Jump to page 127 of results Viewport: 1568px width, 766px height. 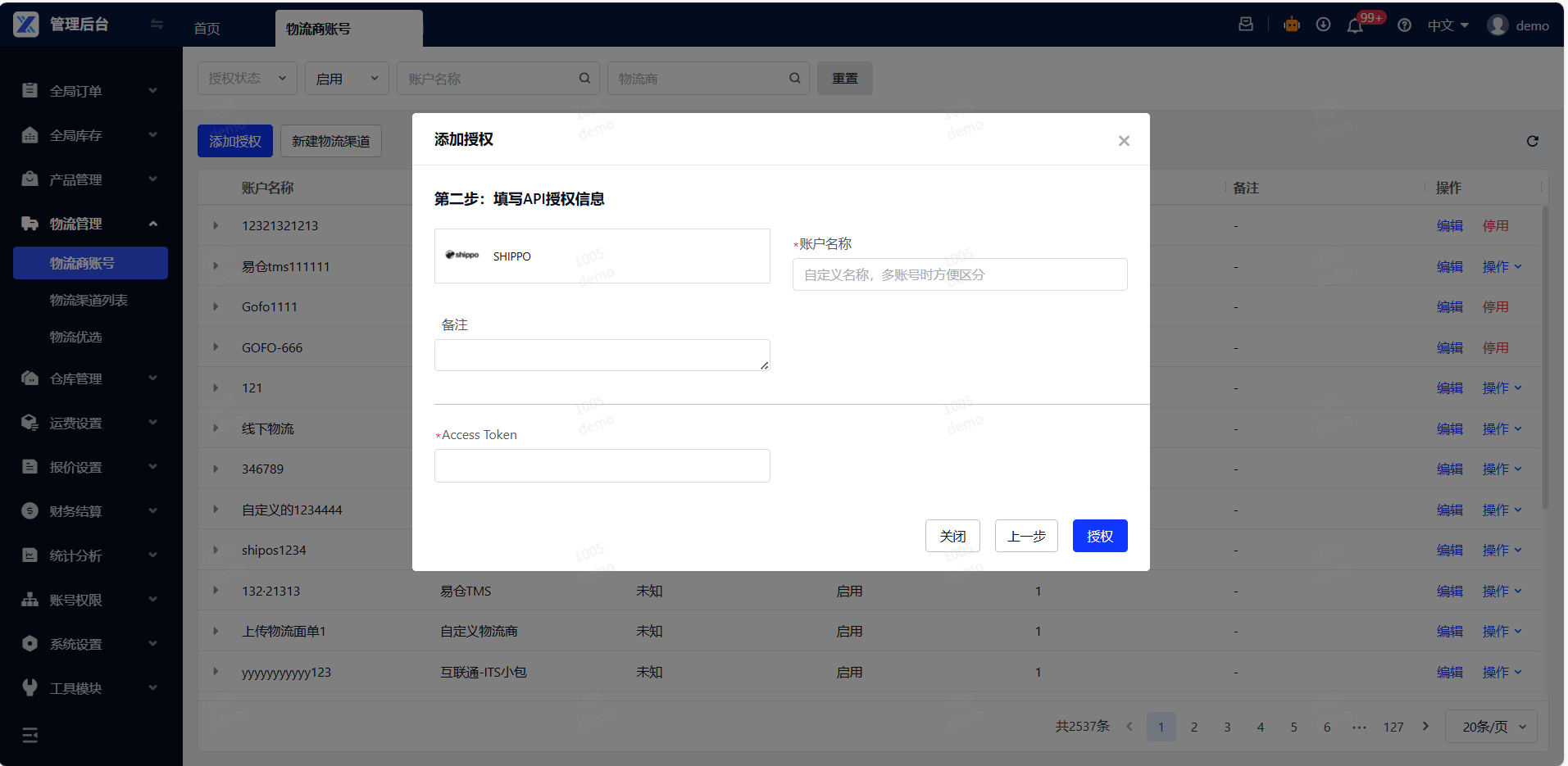(x=1393, y=727)
